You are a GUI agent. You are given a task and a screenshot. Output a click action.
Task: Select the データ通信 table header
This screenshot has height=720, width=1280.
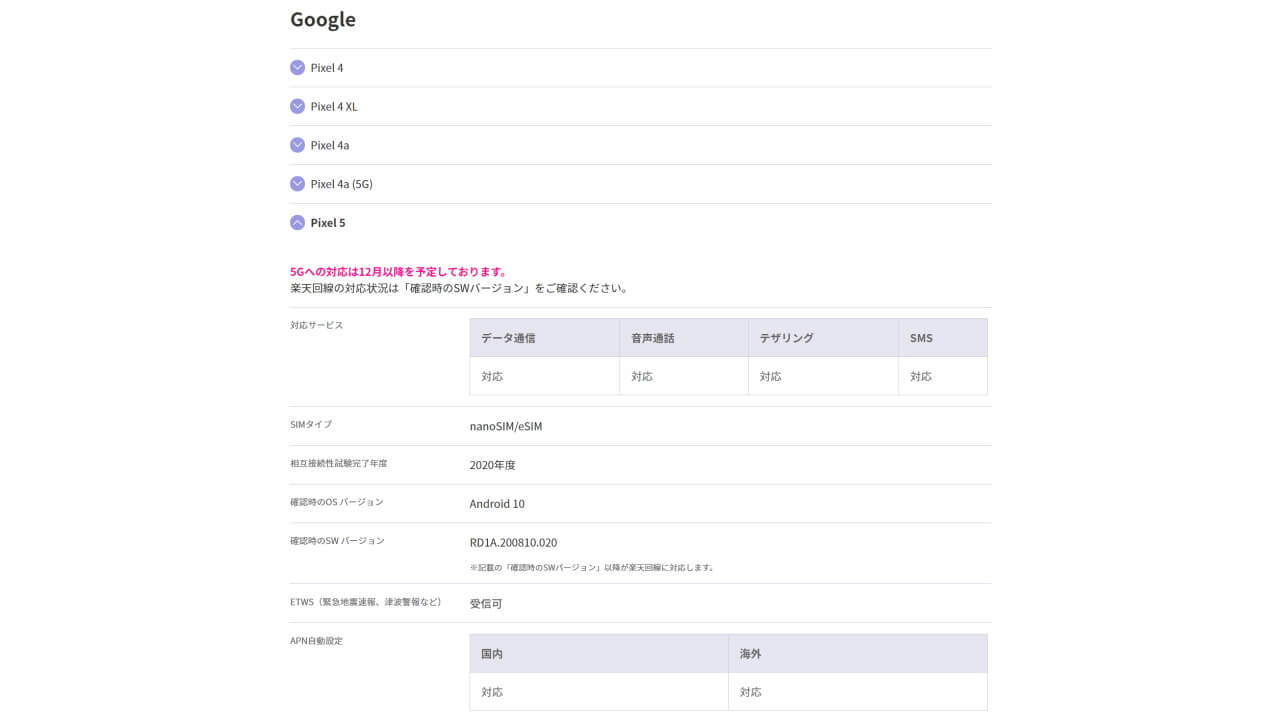point(508,338)
